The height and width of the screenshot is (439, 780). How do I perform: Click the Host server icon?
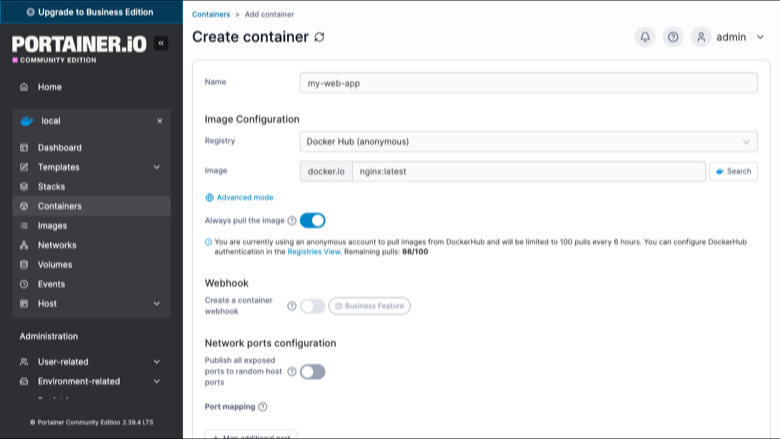(24, 303)
